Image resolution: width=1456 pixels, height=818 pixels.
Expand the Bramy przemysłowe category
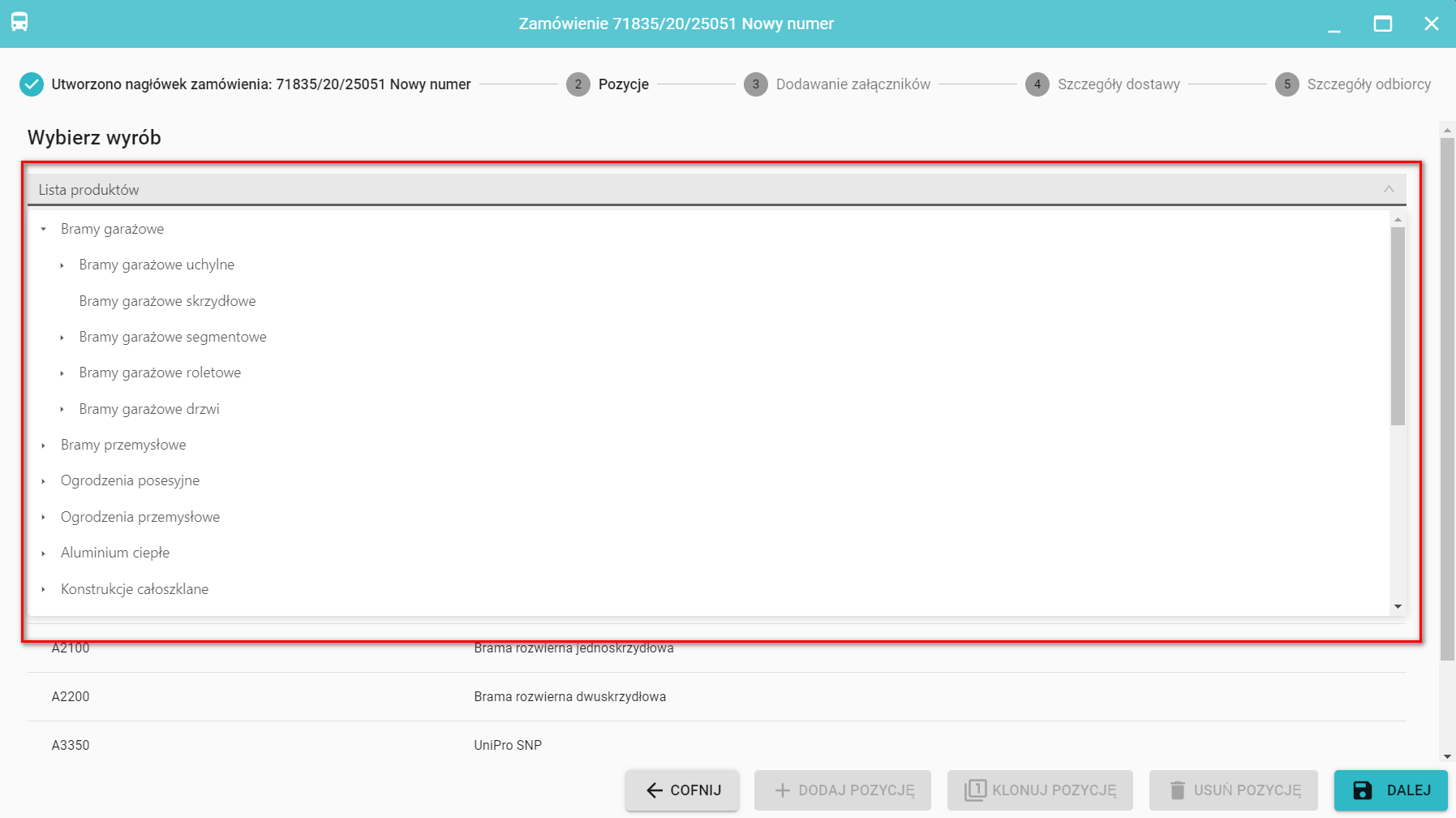pos(44,446)
